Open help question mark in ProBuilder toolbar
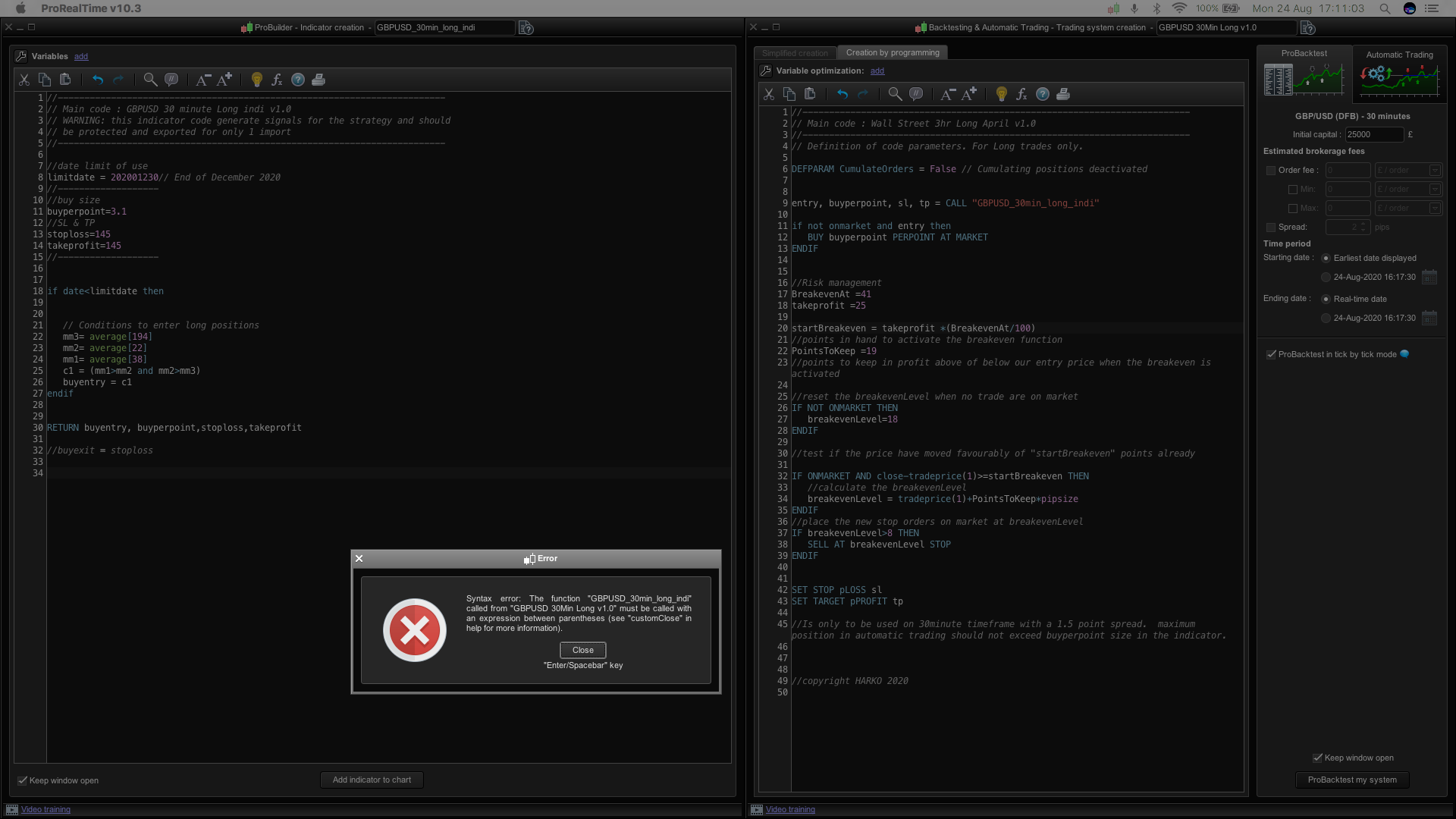The width and height of the screenshot is (1456, 819). pyautogui.click(x=298, y=80)
